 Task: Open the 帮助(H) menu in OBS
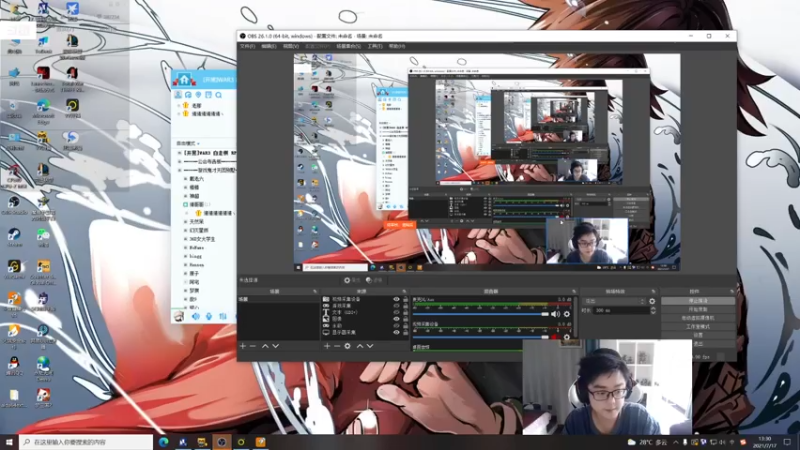[397, 46]
